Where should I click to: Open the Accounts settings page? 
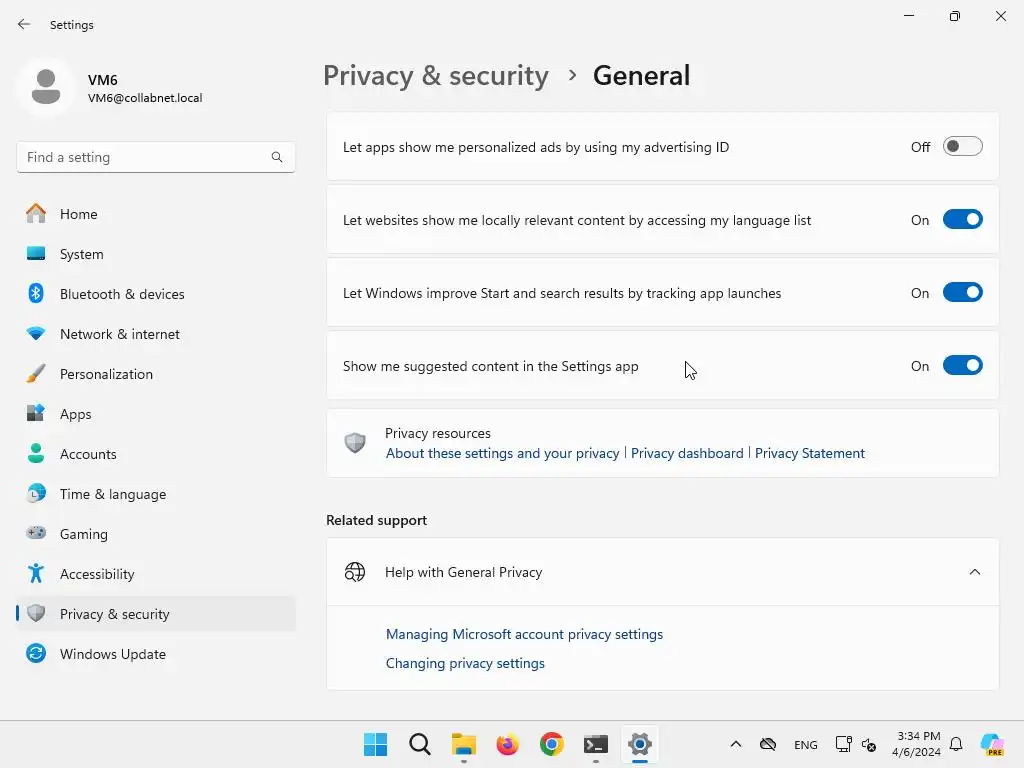tap(88, 454)
